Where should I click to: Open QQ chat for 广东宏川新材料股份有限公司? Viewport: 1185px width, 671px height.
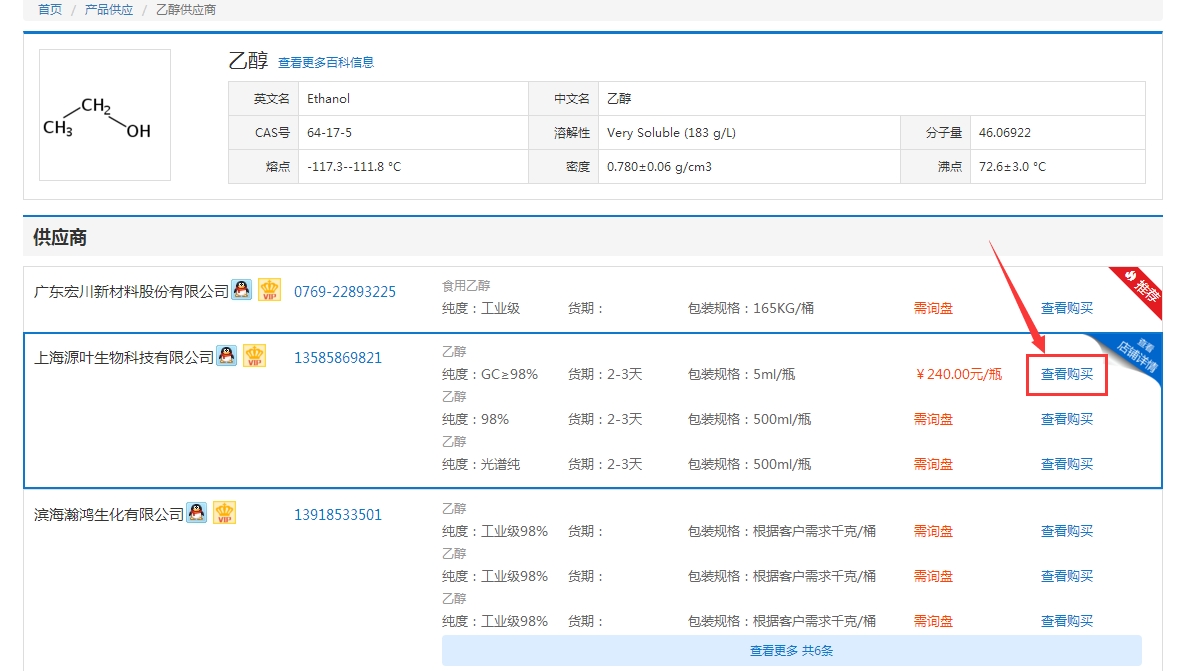[240, 290]
